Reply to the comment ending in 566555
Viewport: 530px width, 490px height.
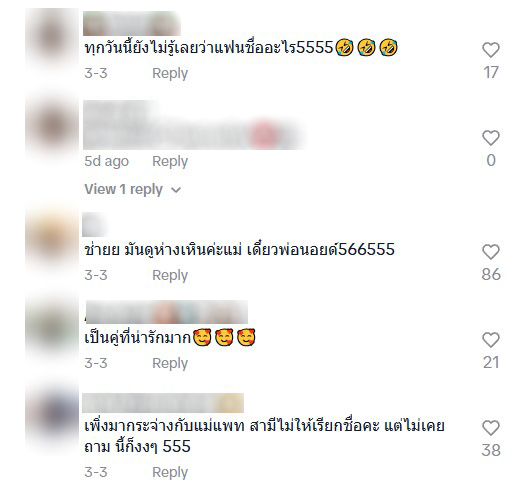tap(170, 275)
